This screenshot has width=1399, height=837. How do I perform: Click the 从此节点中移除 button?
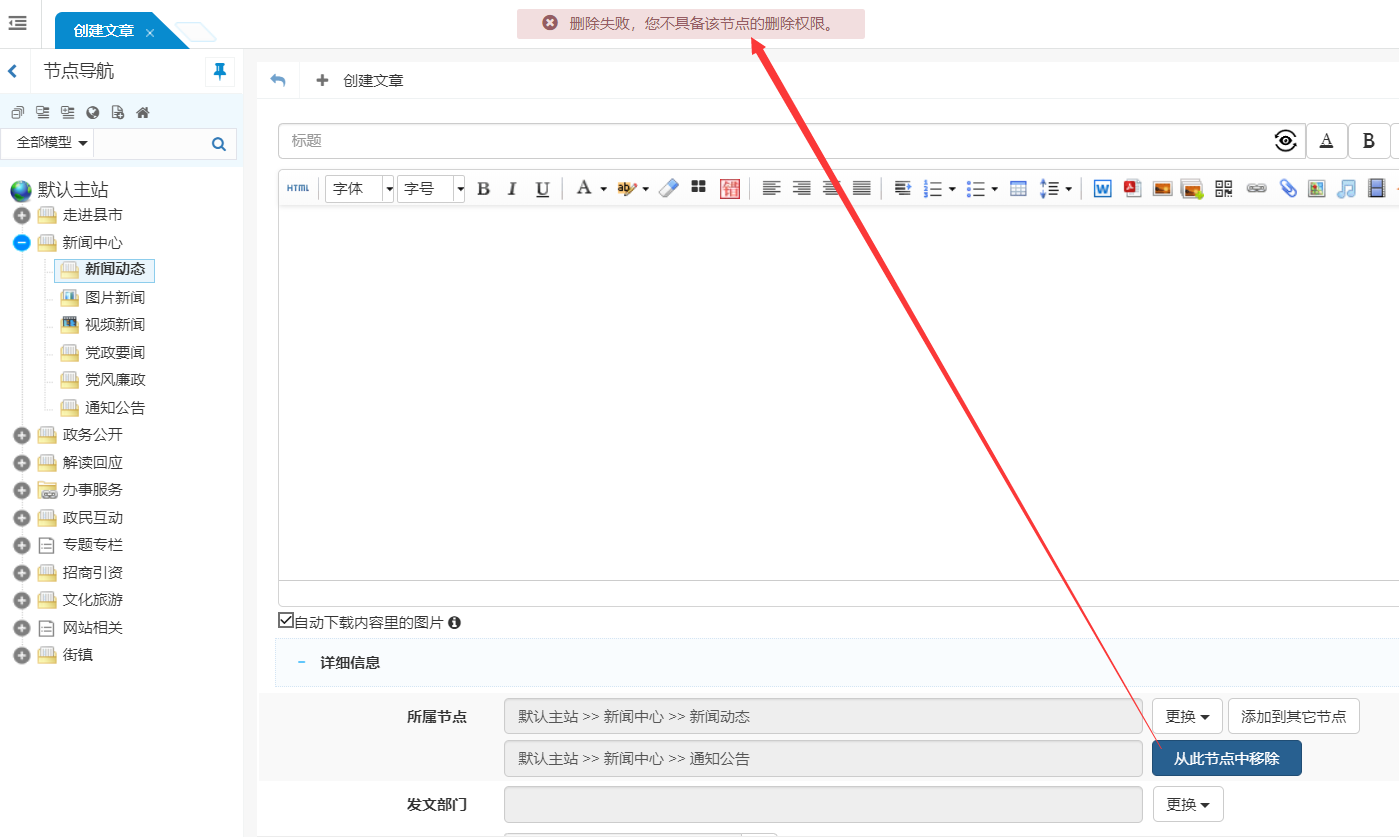(1226, 758)
